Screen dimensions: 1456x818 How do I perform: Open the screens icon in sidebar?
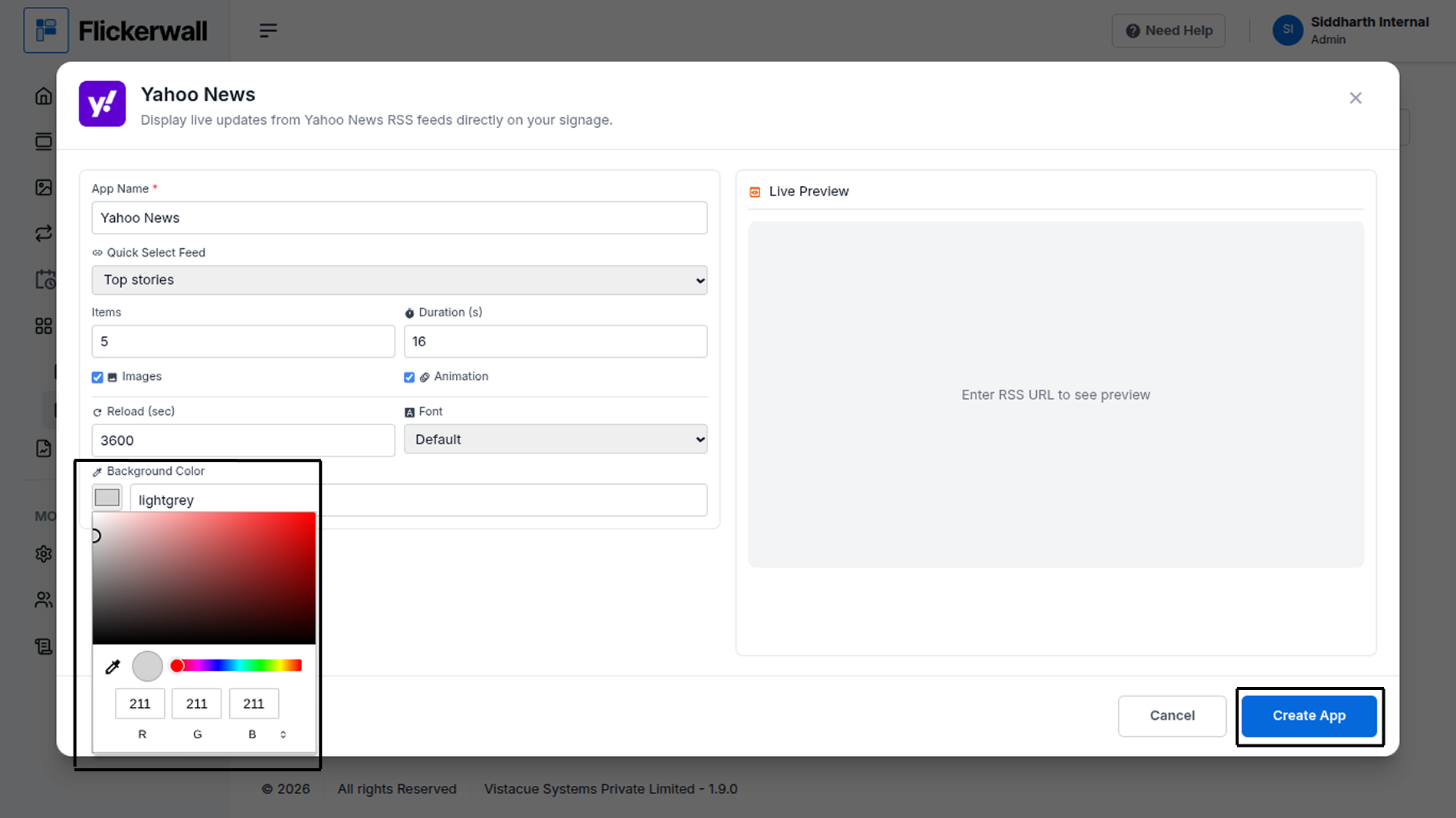tap(44, 142)
